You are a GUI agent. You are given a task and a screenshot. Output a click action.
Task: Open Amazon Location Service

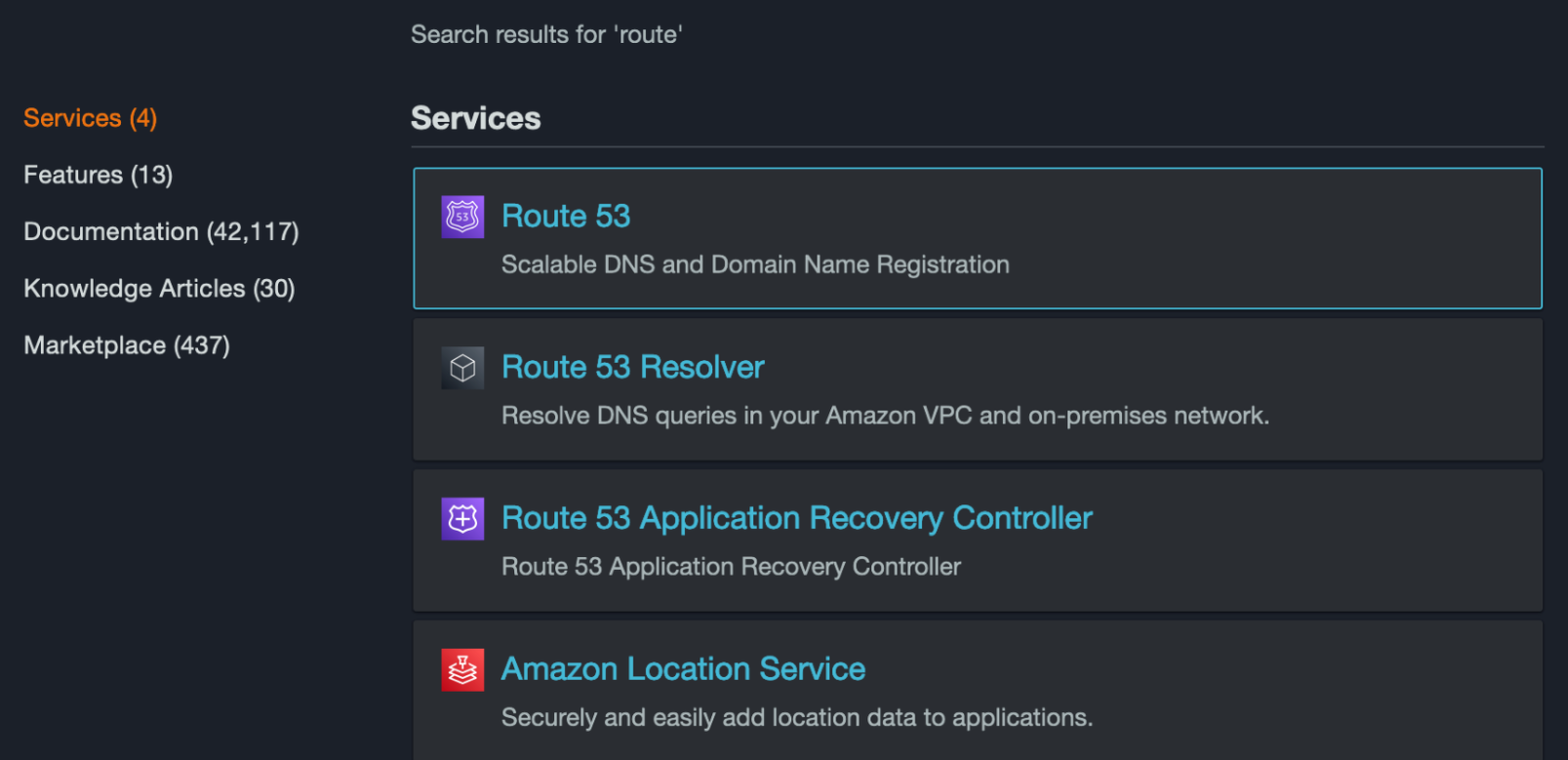point(682,669)
